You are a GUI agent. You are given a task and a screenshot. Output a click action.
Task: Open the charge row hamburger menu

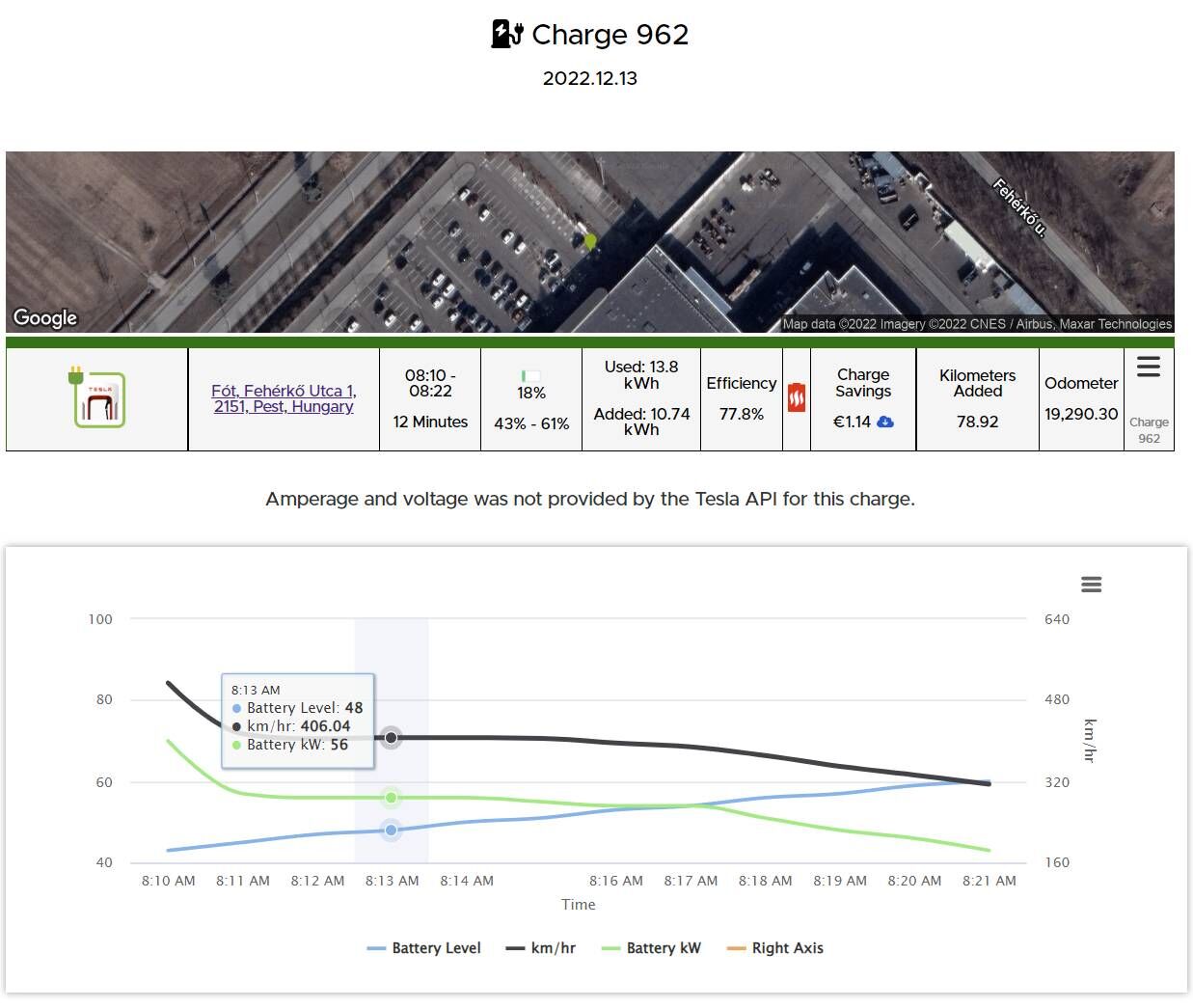click(x=1148, y=368)
